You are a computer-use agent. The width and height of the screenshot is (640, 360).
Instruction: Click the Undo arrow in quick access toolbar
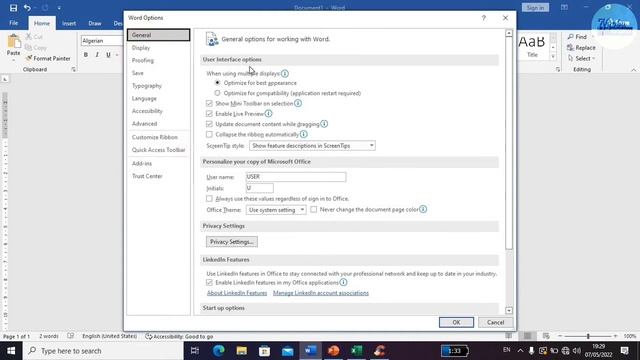[27, 8]
